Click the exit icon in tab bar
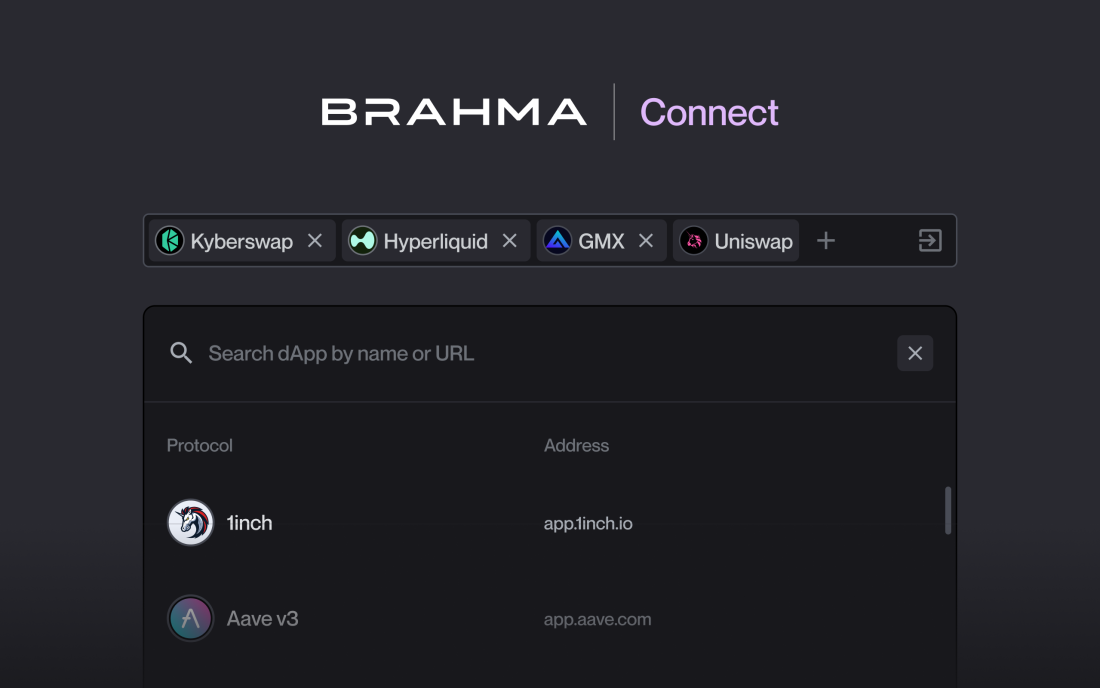Screen dimensions: 1100x688 [x=930, y=241]
